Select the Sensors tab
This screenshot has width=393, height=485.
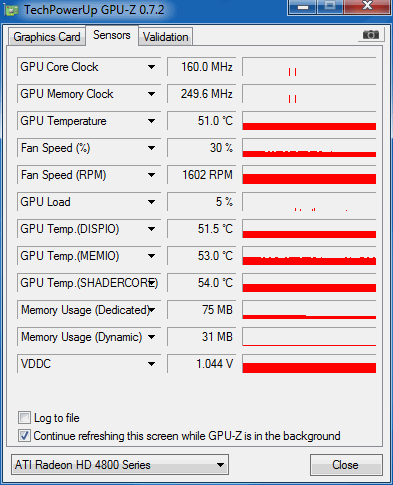[112, 35]
